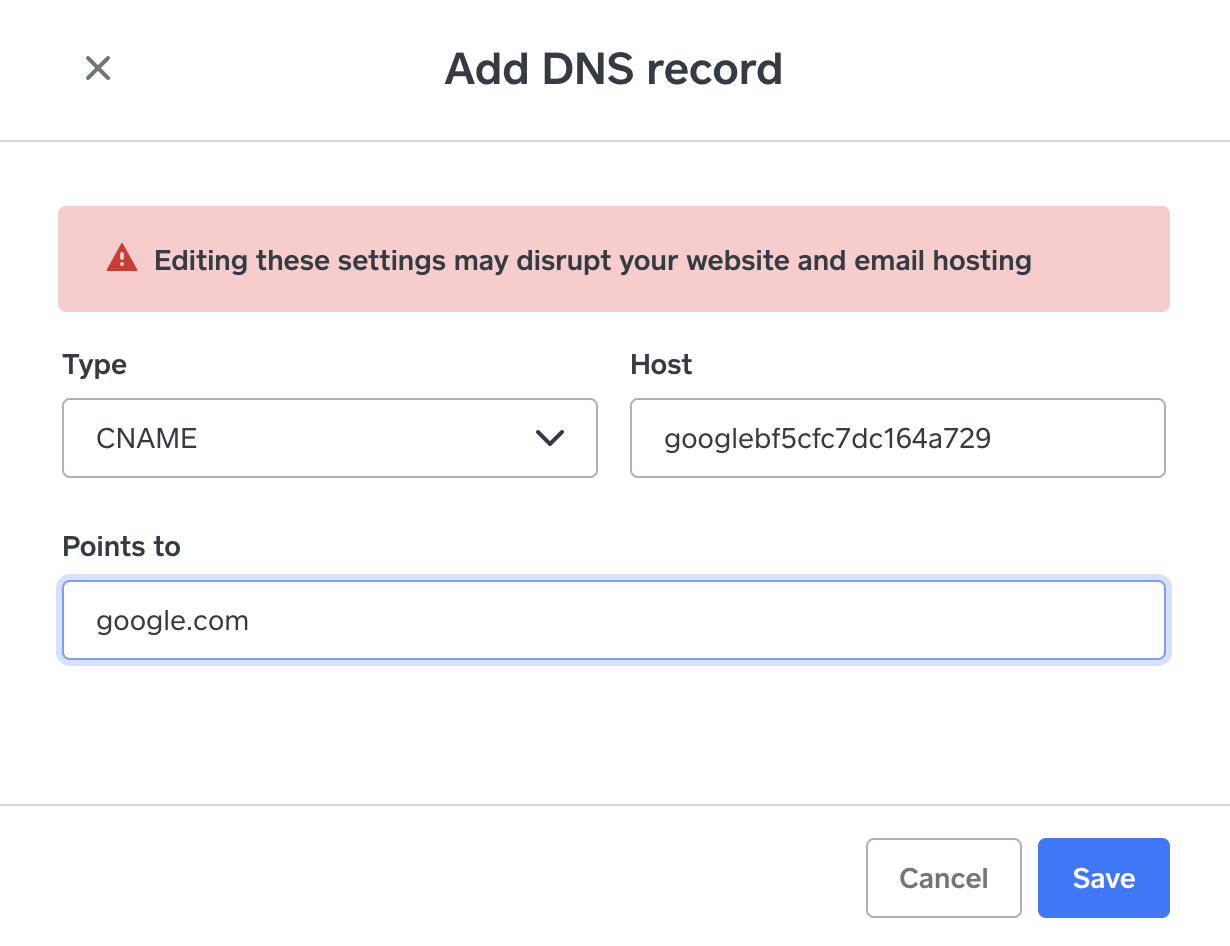Expand the Type dropdown chevron arrow
This screenshot has width=1230, height=946.
click(x=550, y=438)
